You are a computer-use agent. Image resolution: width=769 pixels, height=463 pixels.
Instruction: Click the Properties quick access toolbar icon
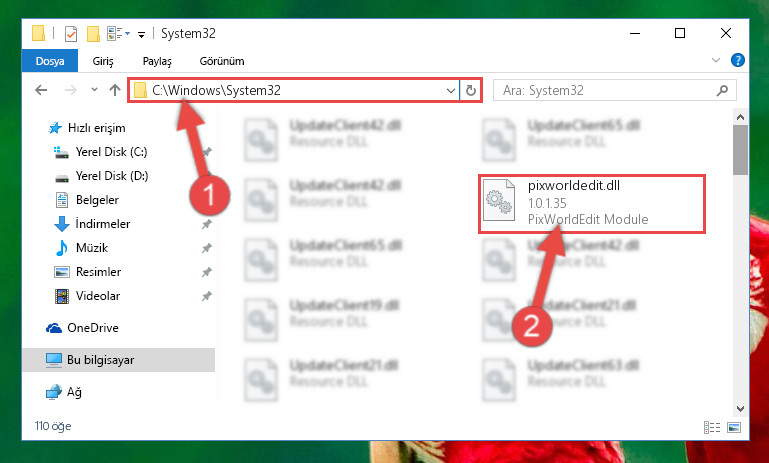pyautogui.click(x=71, y=33)
